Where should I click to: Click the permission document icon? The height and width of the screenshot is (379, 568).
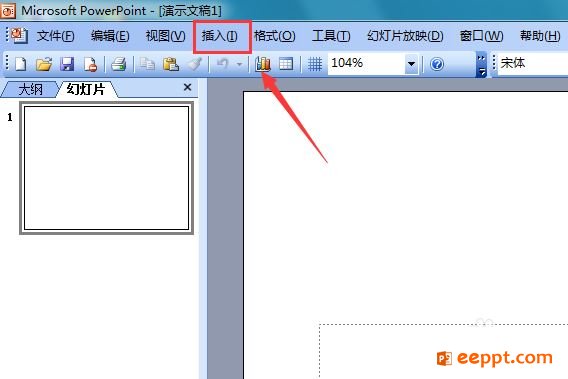pyautogui.click(x=90, y=64)
